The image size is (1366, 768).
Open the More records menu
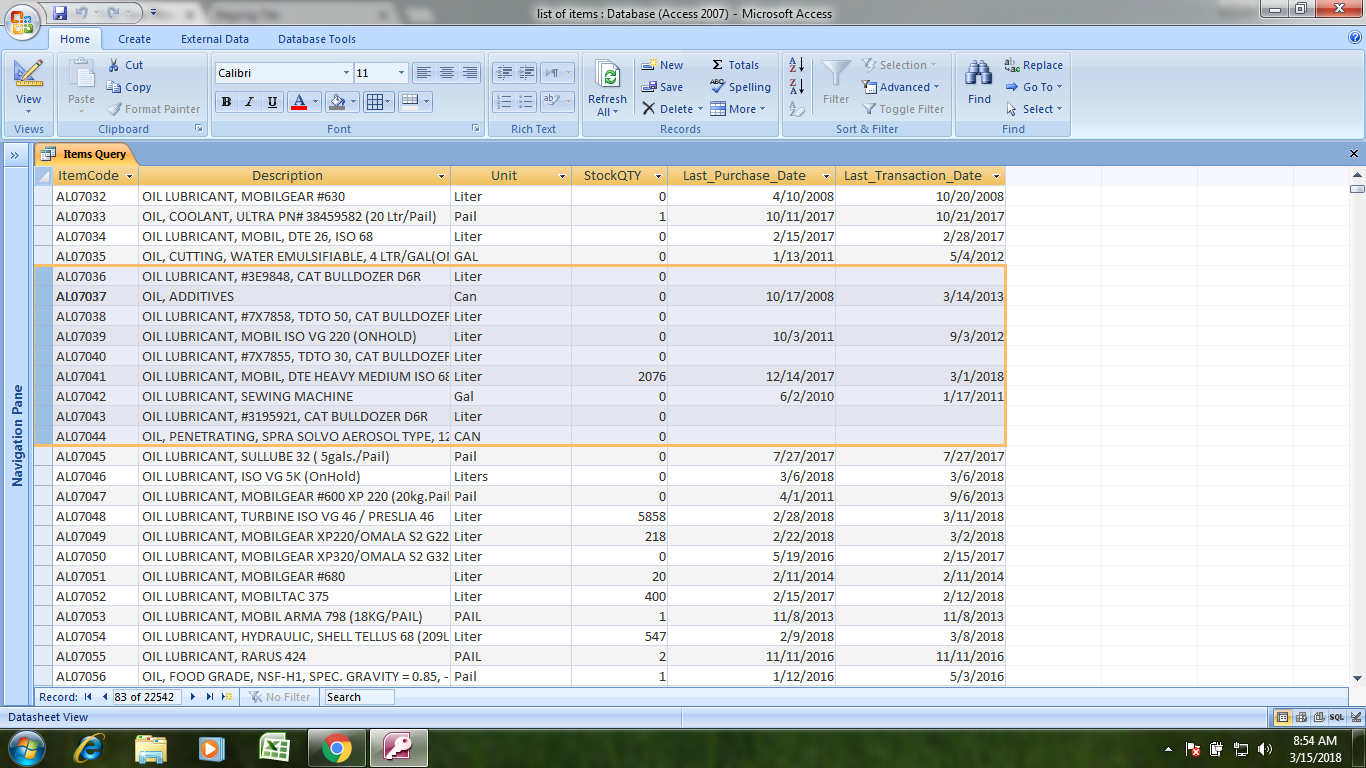pyautogui.click(x=738, y=109)
